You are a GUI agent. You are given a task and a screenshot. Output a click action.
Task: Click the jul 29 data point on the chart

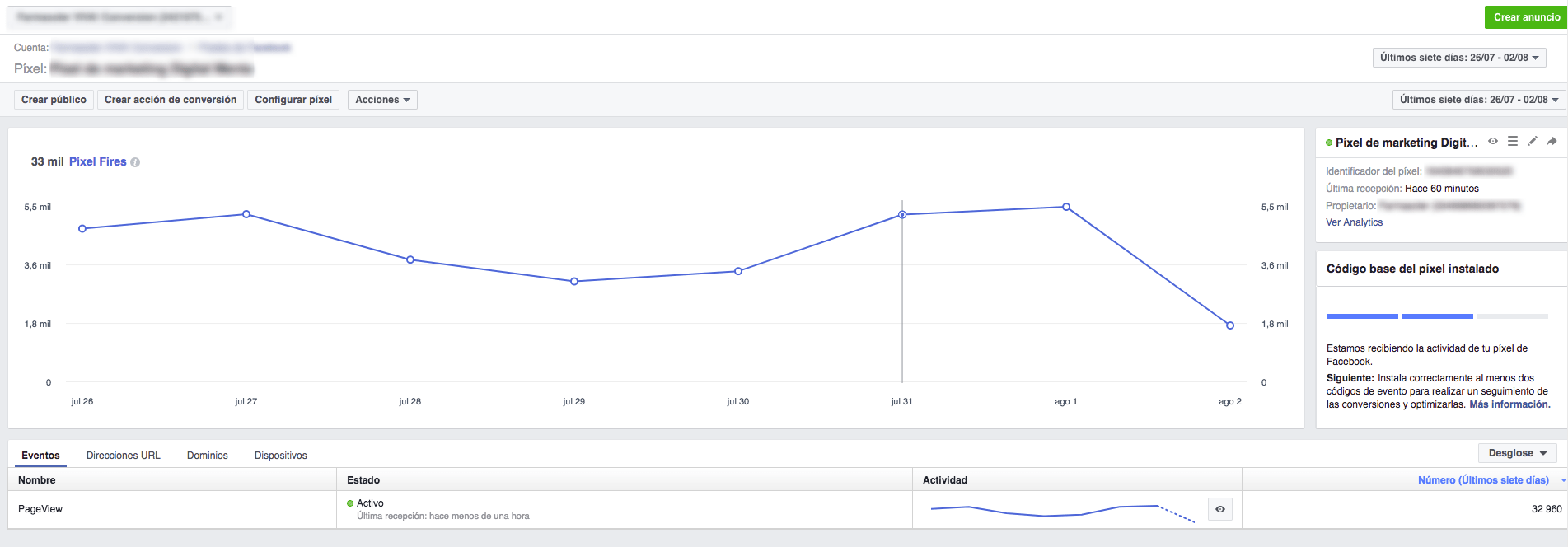tap(574, 282)
